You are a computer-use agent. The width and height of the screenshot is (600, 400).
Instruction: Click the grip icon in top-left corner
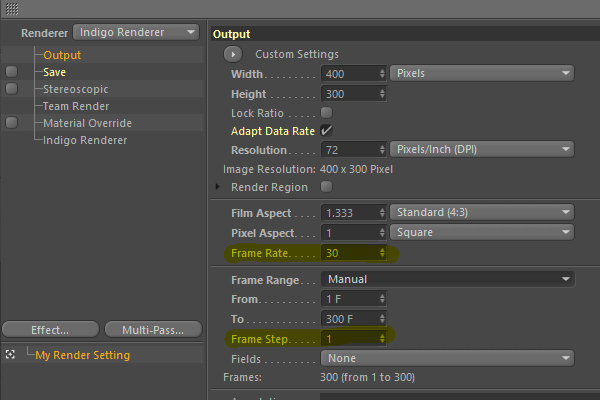tap(11, 7)
